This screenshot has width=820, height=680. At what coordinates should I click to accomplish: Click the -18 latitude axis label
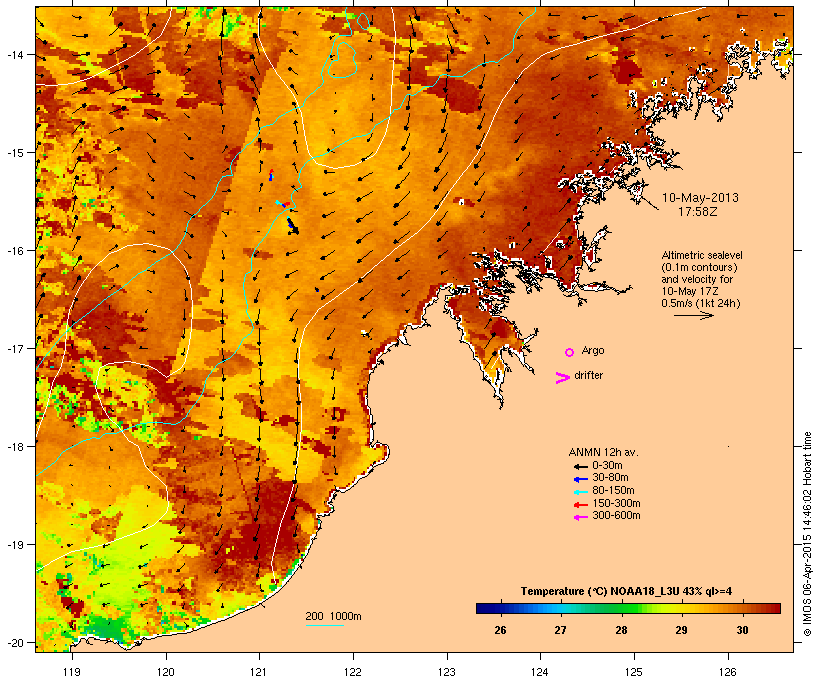14,446
